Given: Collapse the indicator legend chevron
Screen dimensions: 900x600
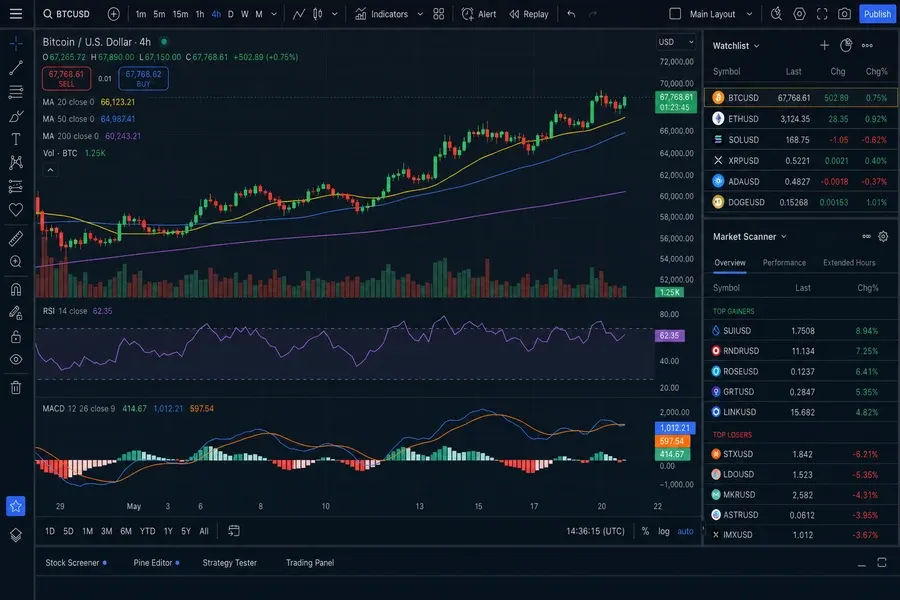Looking at the screenshot, I should point(50,170).
